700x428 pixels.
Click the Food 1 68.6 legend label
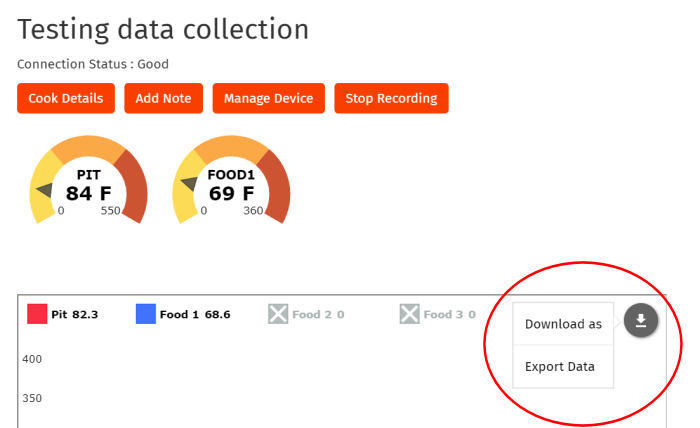click(195, 315)
